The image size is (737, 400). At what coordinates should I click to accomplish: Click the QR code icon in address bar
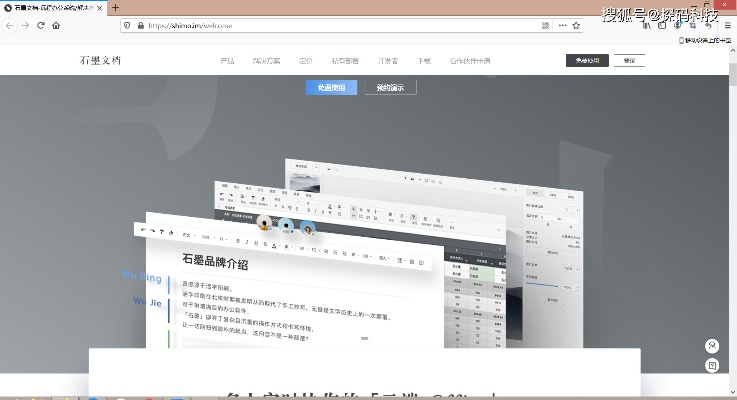[545, 25]
